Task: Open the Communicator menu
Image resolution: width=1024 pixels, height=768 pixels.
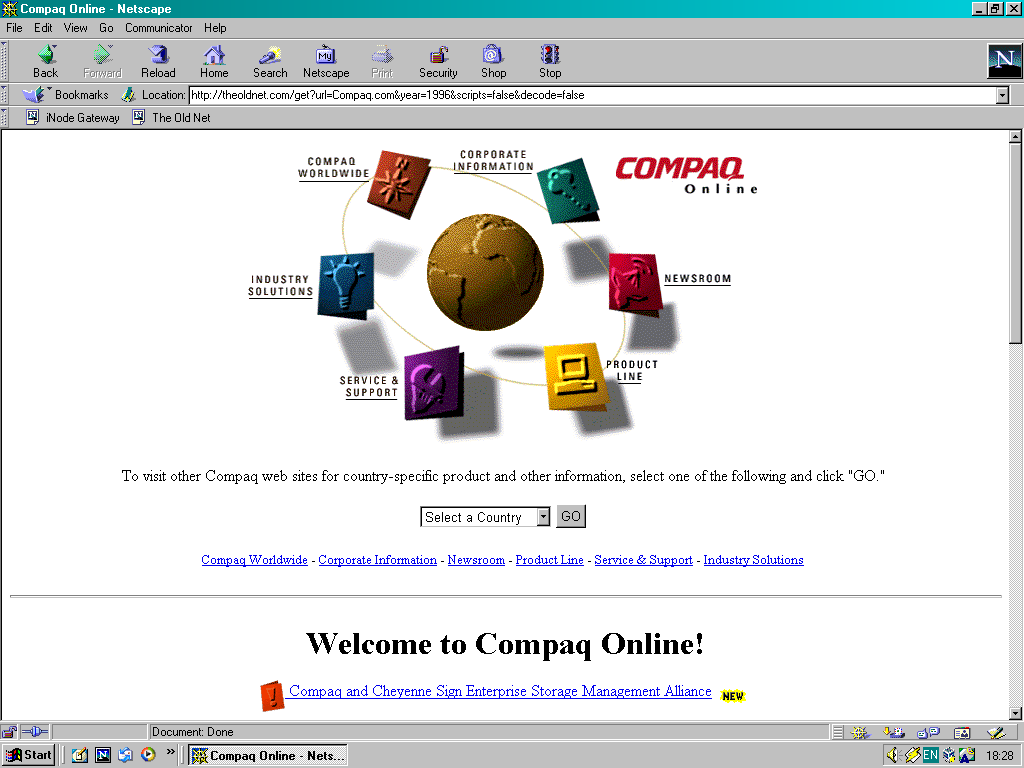Action: pos(159,28)
